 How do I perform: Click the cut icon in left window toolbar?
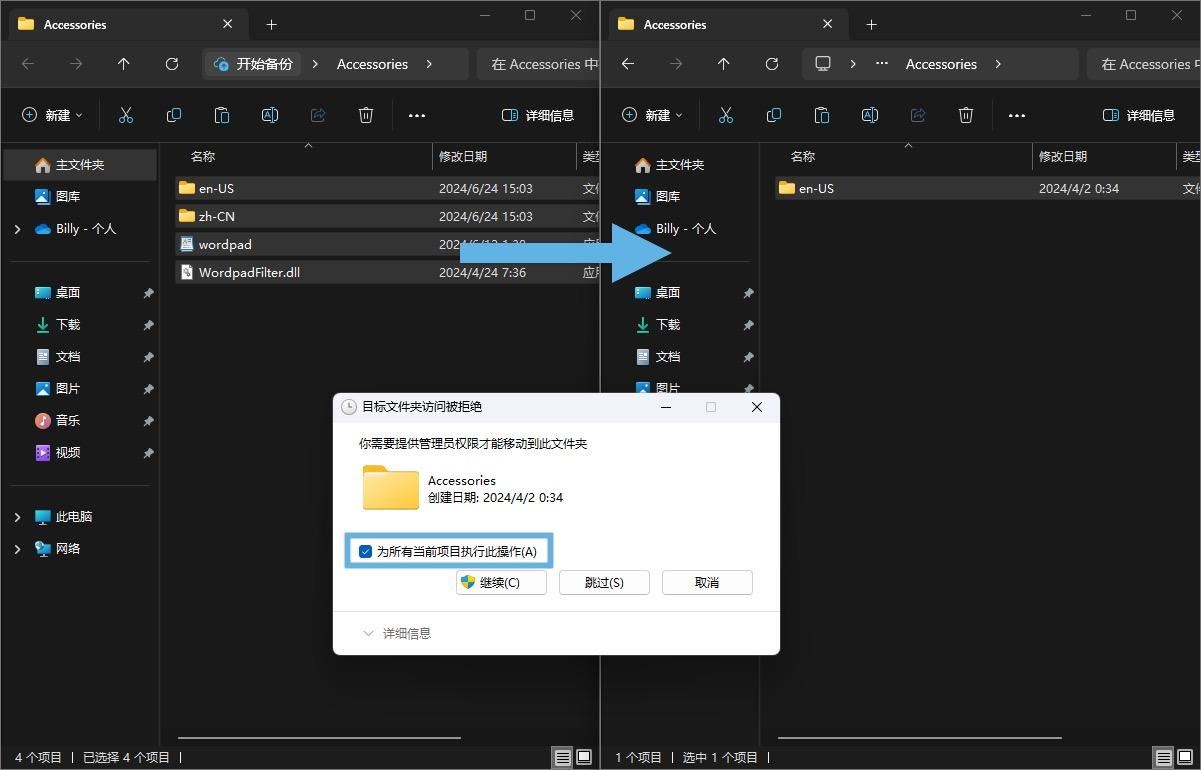click(x=126, y=115)
